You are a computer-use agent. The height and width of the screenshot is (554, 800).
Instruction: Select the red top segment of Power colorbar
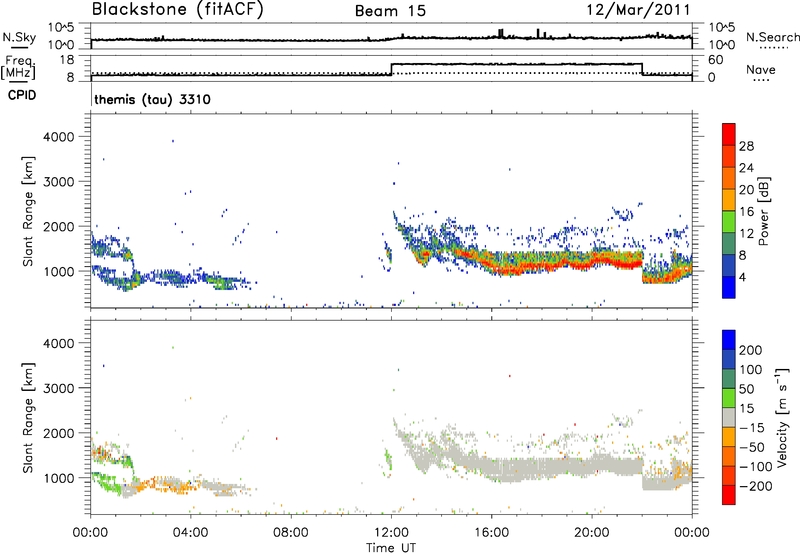[729, 134]
